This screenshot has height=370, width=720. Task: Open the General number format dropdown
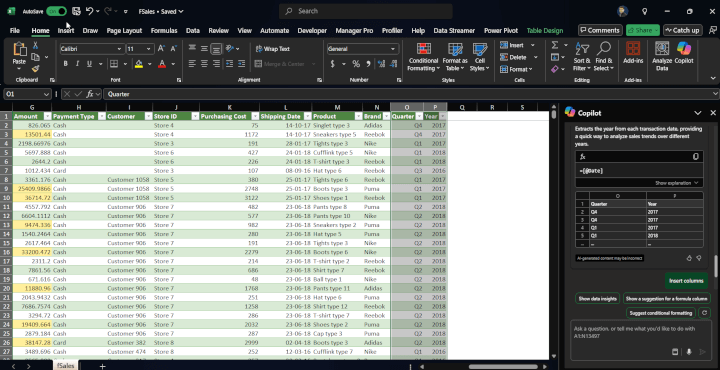pos(393,49)
